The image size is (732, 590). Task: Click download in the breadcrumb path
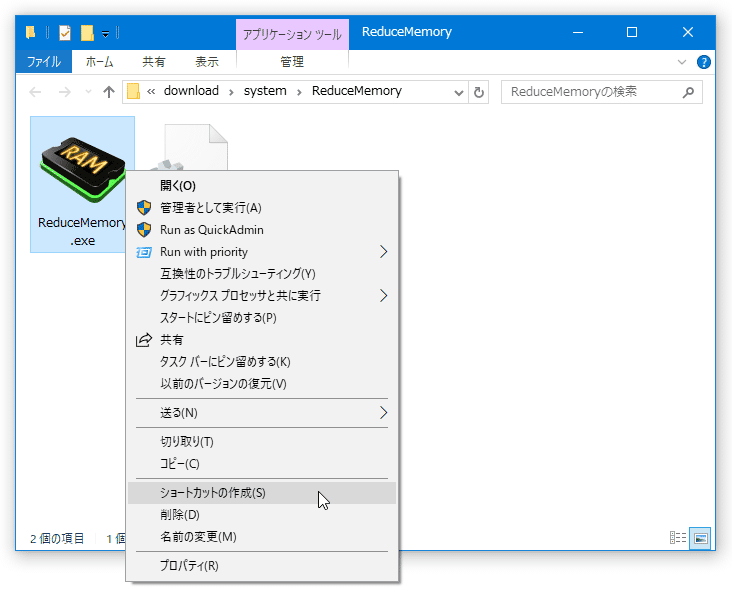(191, 91)
